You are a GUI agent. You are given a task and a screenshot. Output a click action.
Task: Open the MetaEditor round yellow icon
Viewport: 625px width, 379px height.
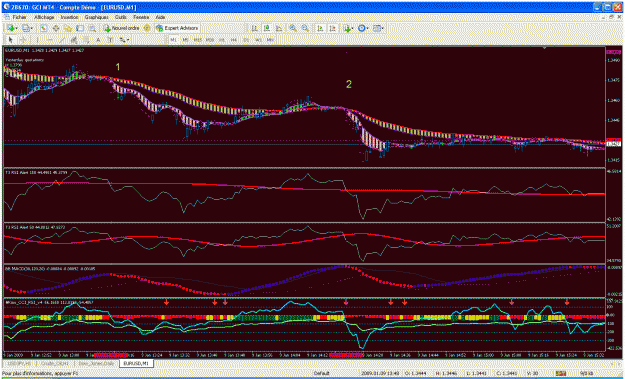(147, 28)
